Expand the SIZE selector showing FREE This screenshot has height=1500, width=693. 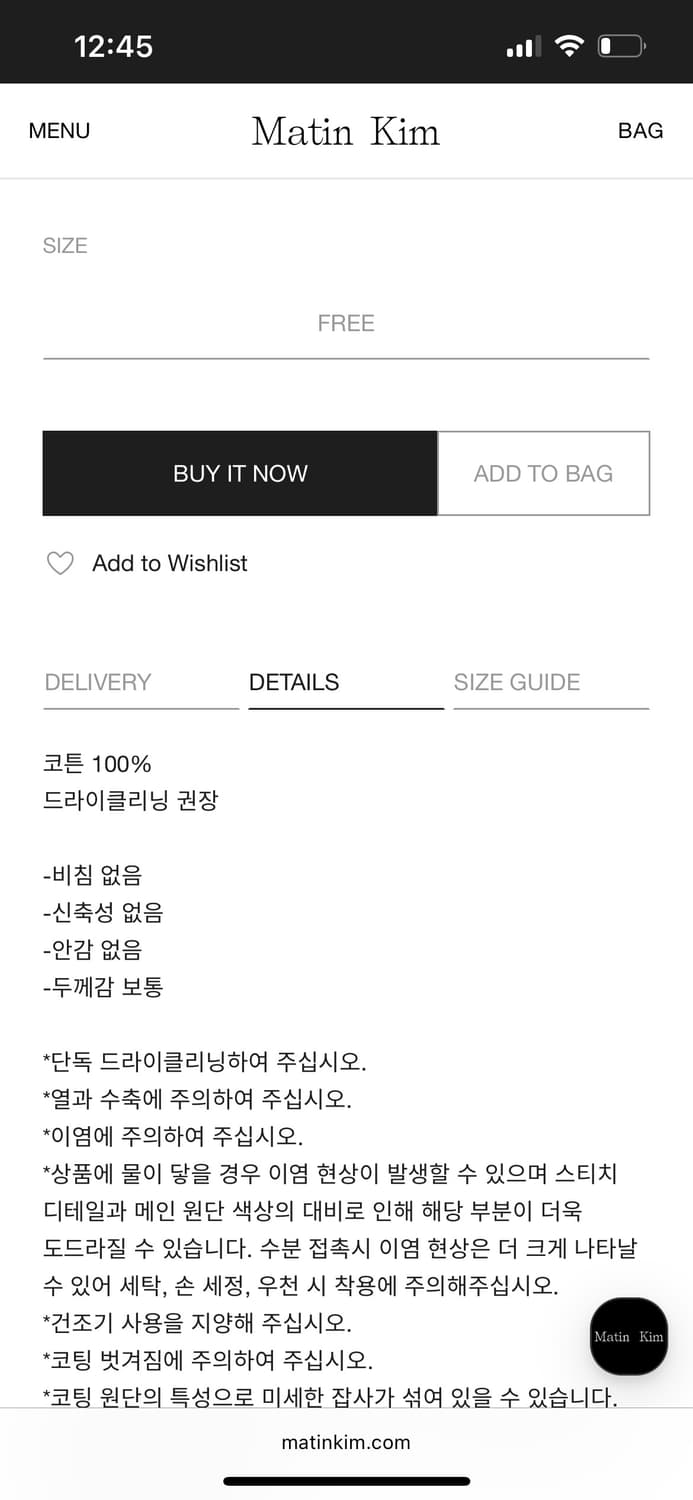pos(346,324)
